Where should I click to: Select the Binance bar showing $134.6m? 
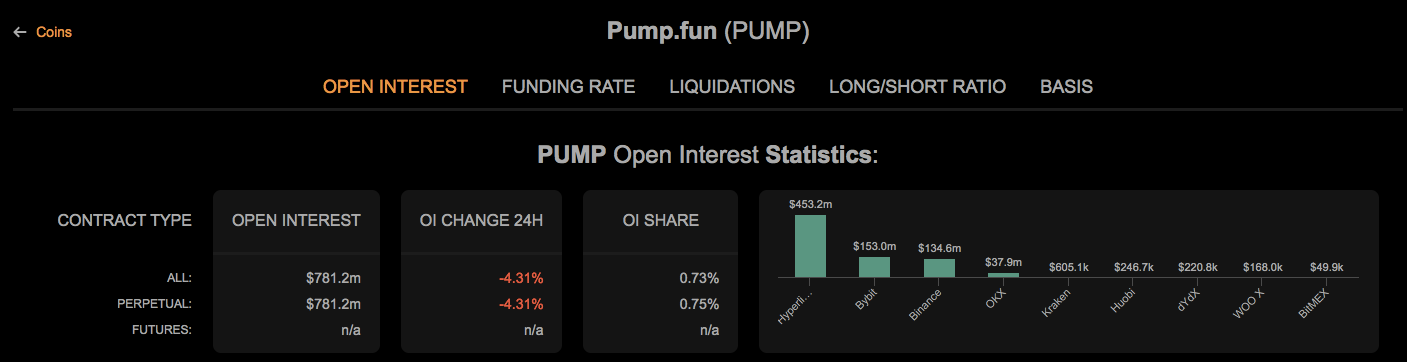pos(939,267)
